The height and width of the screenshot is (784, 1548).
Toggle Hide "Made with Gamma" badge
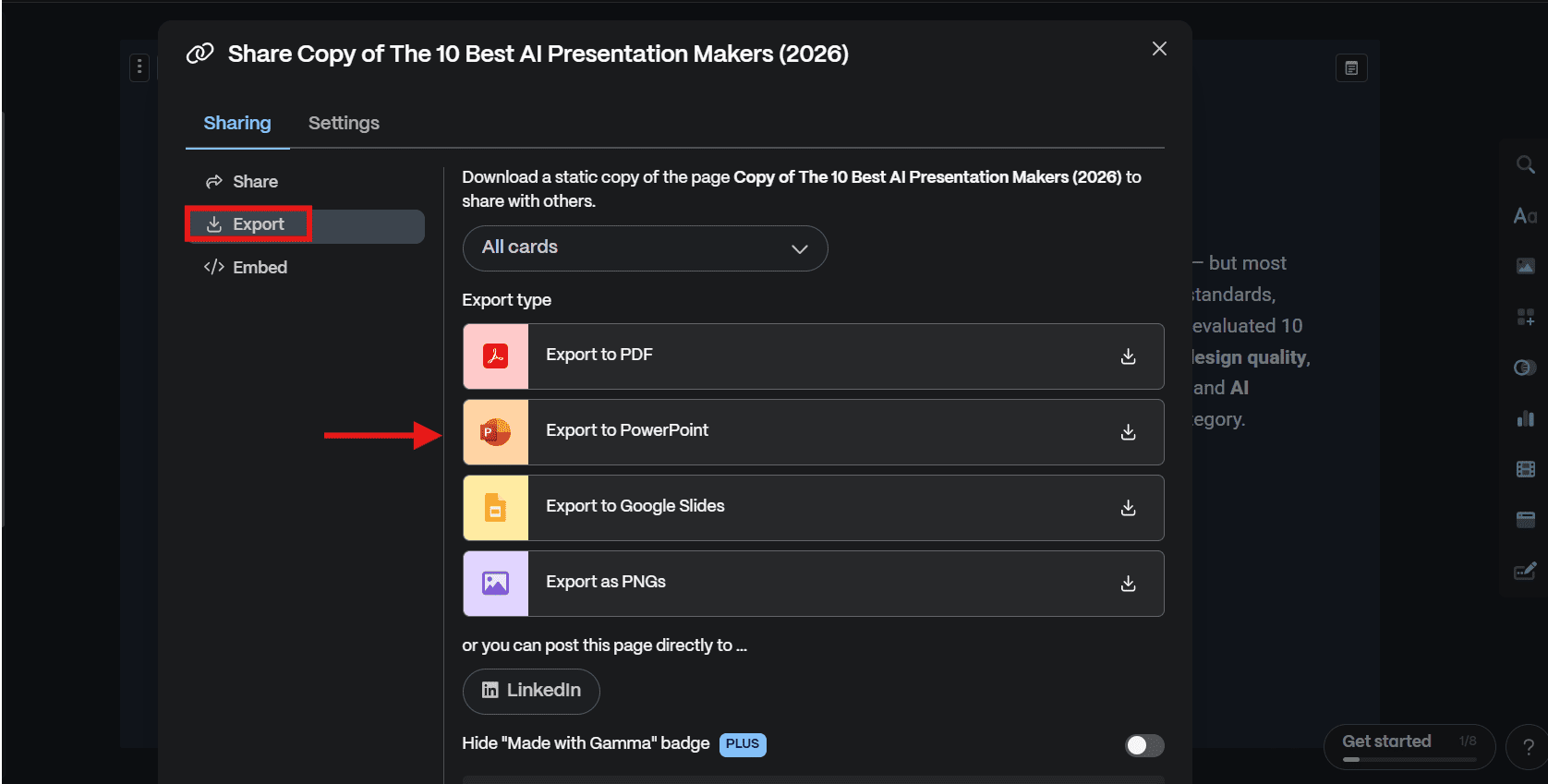(1144, 745)
